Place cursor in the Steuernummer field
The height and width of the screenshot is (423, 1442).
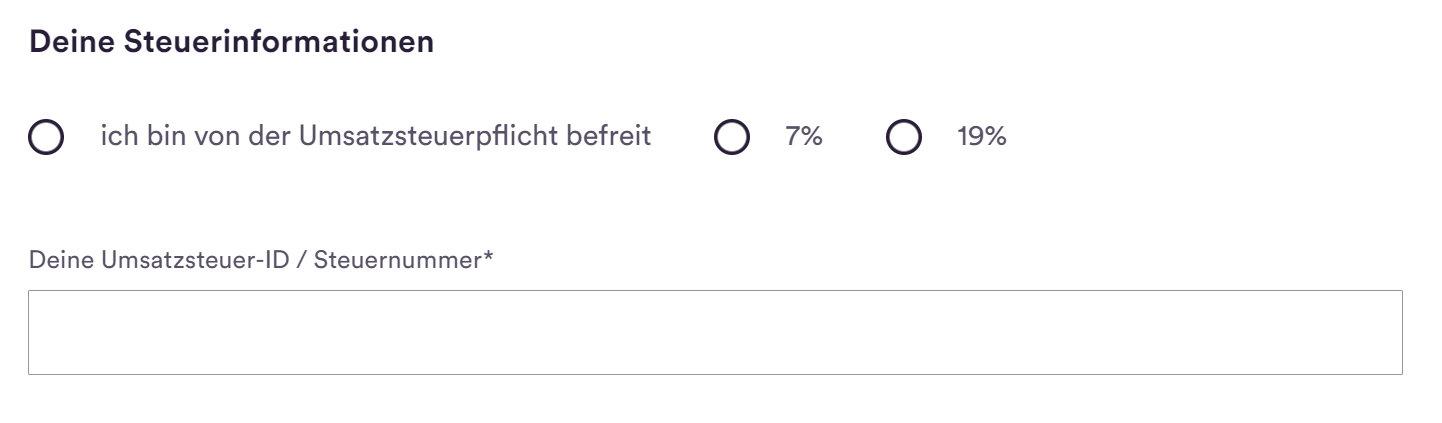coord(715,333)
